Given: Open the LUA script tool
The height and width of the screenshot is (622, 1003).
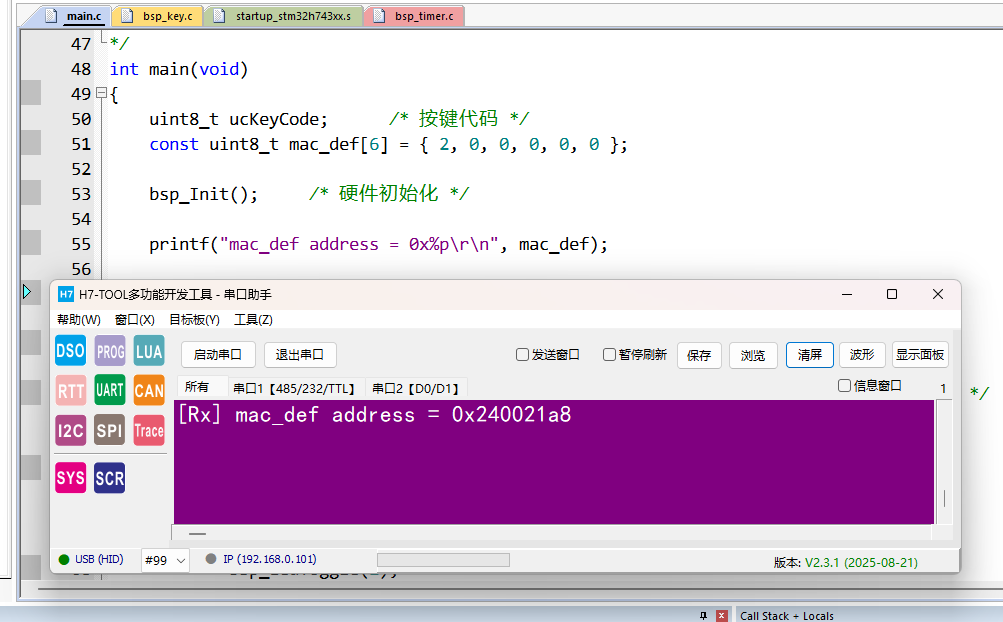Looking at the screenshot, I should point(149,351).
